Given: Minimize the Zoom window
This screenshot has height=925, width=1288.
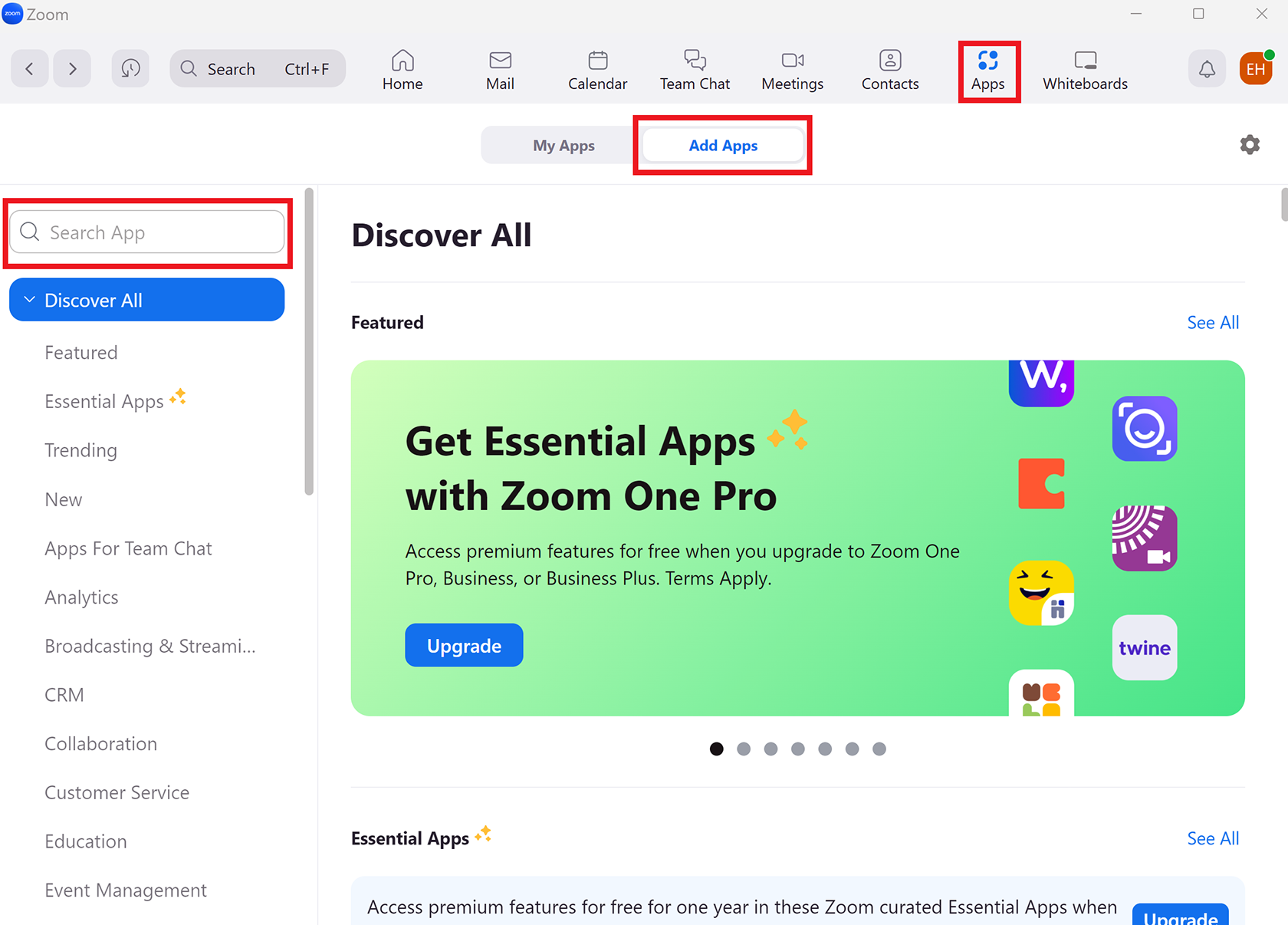Looking at the screenshot, I should (1136, 14).
